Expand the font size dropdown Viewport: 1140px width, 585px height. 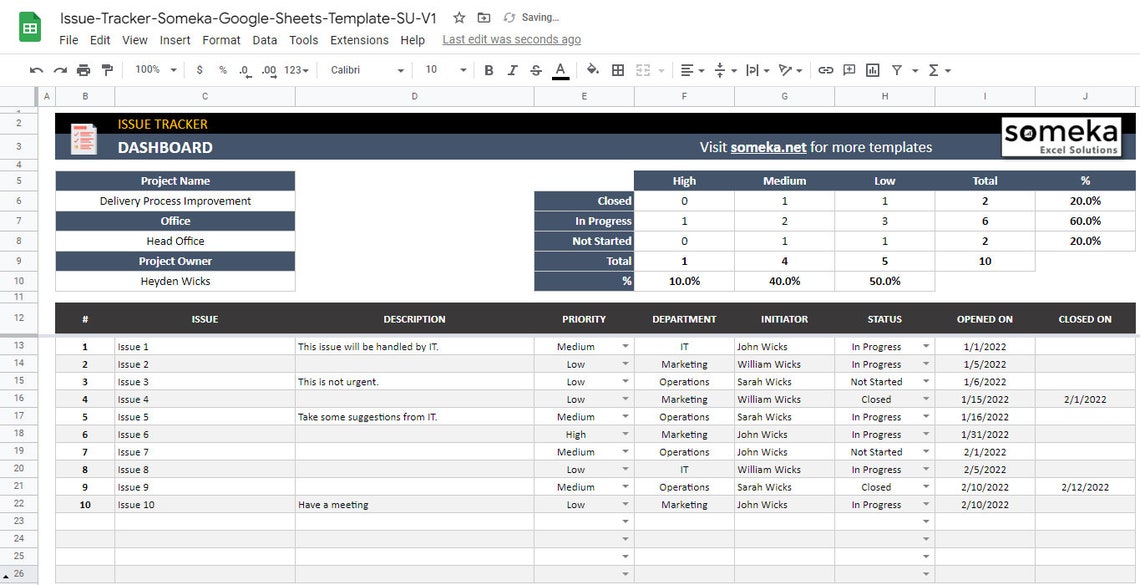(x=462, y=70)
